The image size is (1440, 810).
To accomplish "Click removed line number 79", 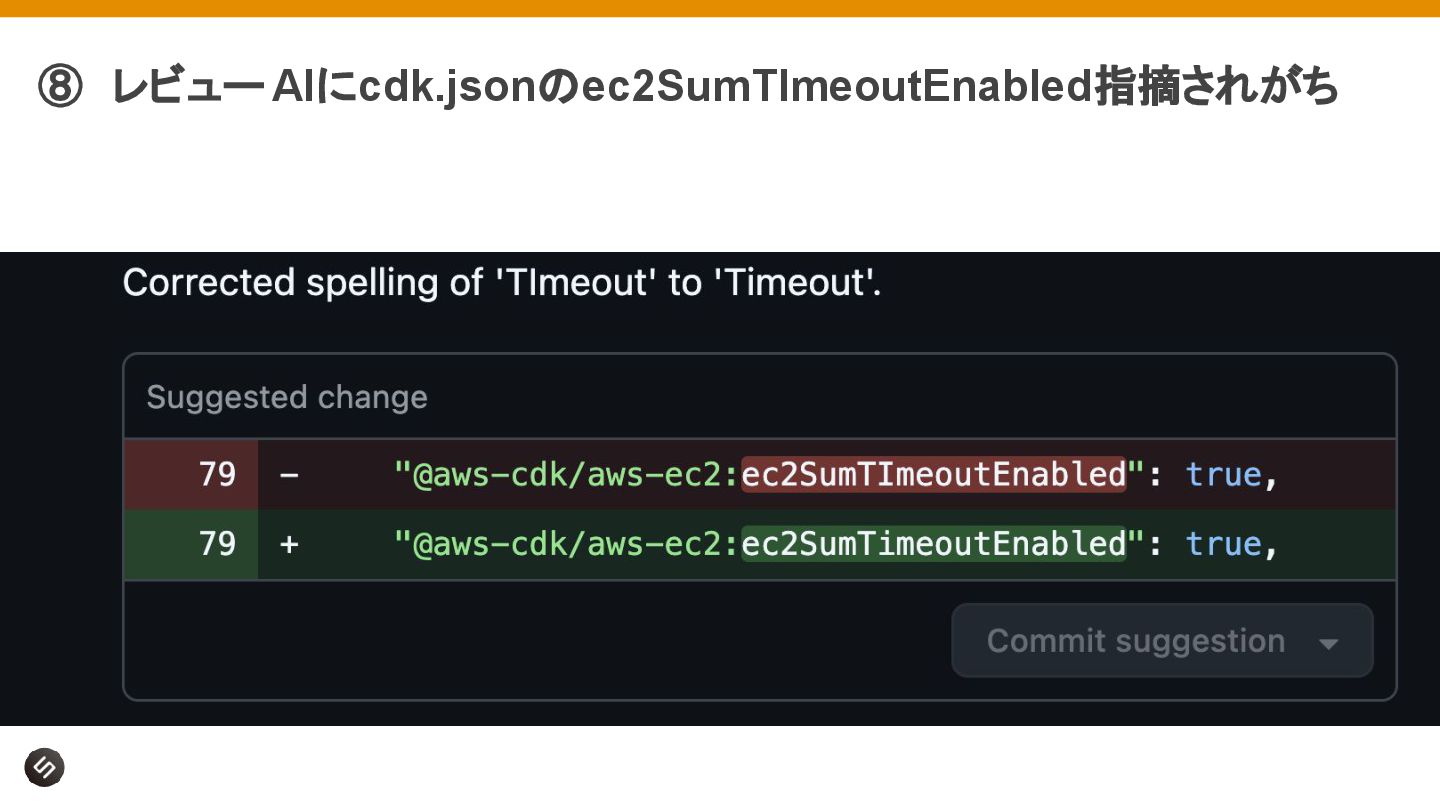I will (217, 474).
